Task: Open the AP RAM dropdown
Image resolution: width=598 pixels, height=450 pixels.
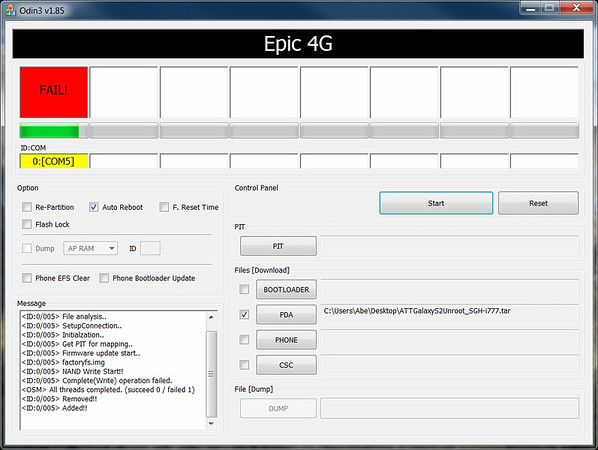Action: point(90,248)
